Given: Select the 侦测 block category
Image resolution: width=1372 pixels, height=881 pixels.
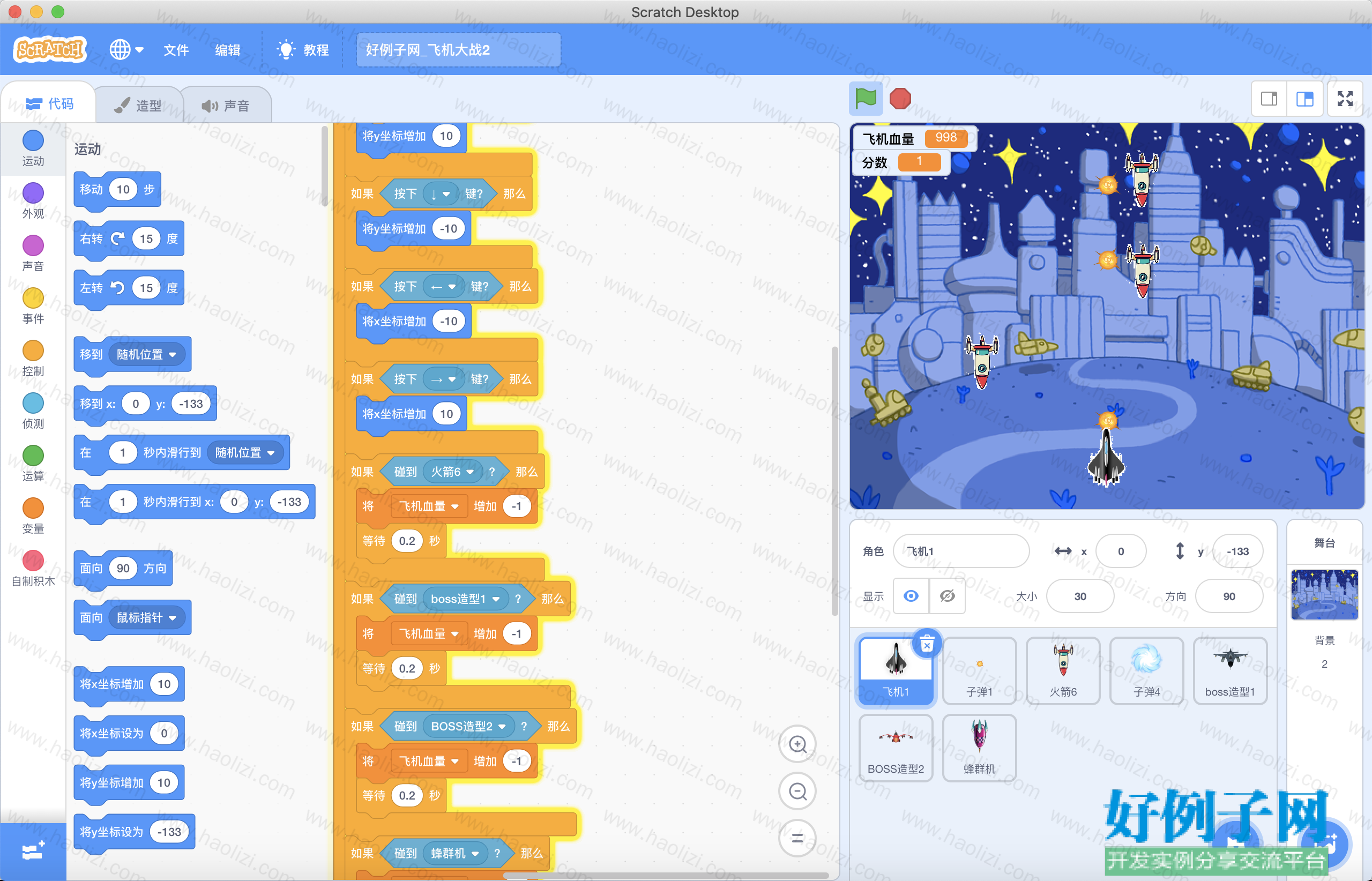Looking at the screenshot, I should (33, 412).
